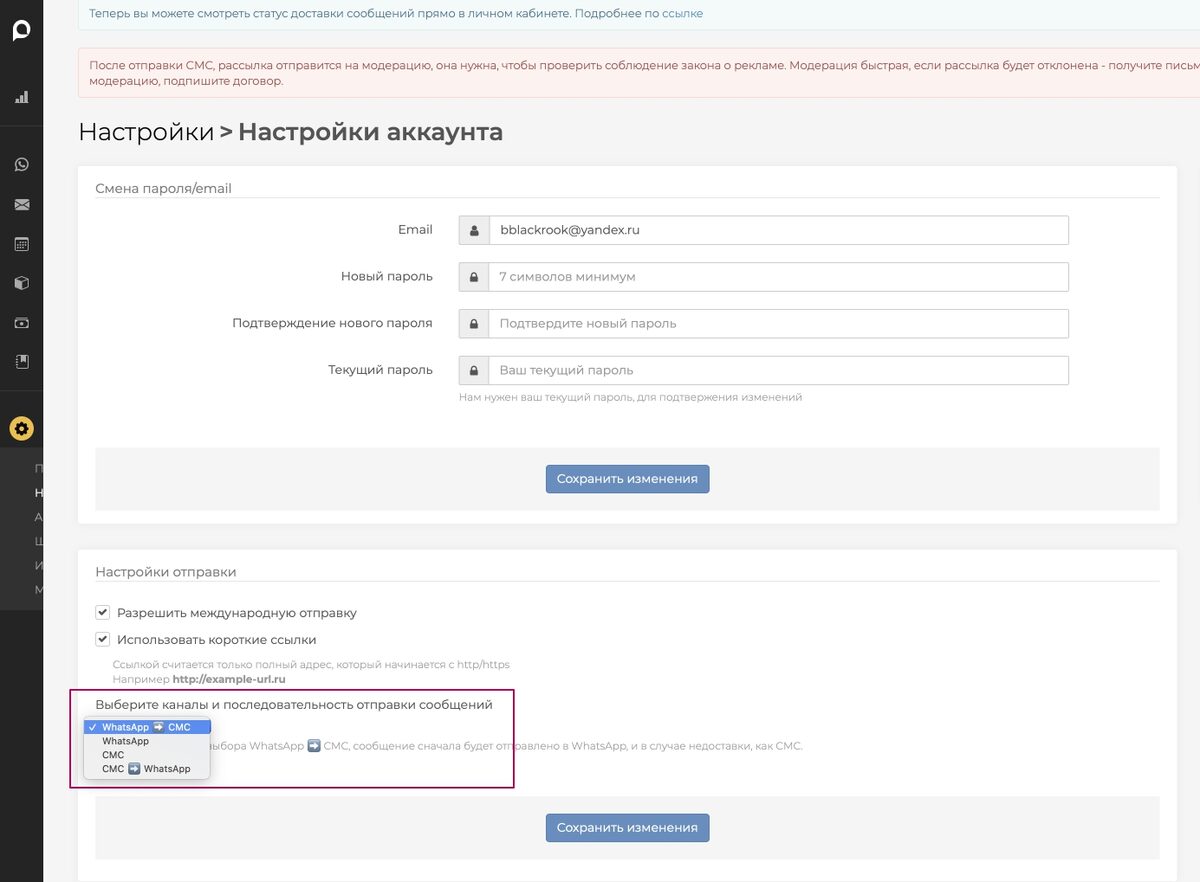Open the 'ссылке' link in top notice
The height and width of the screenshot is (882, 1200).
[x=682, y=14]
